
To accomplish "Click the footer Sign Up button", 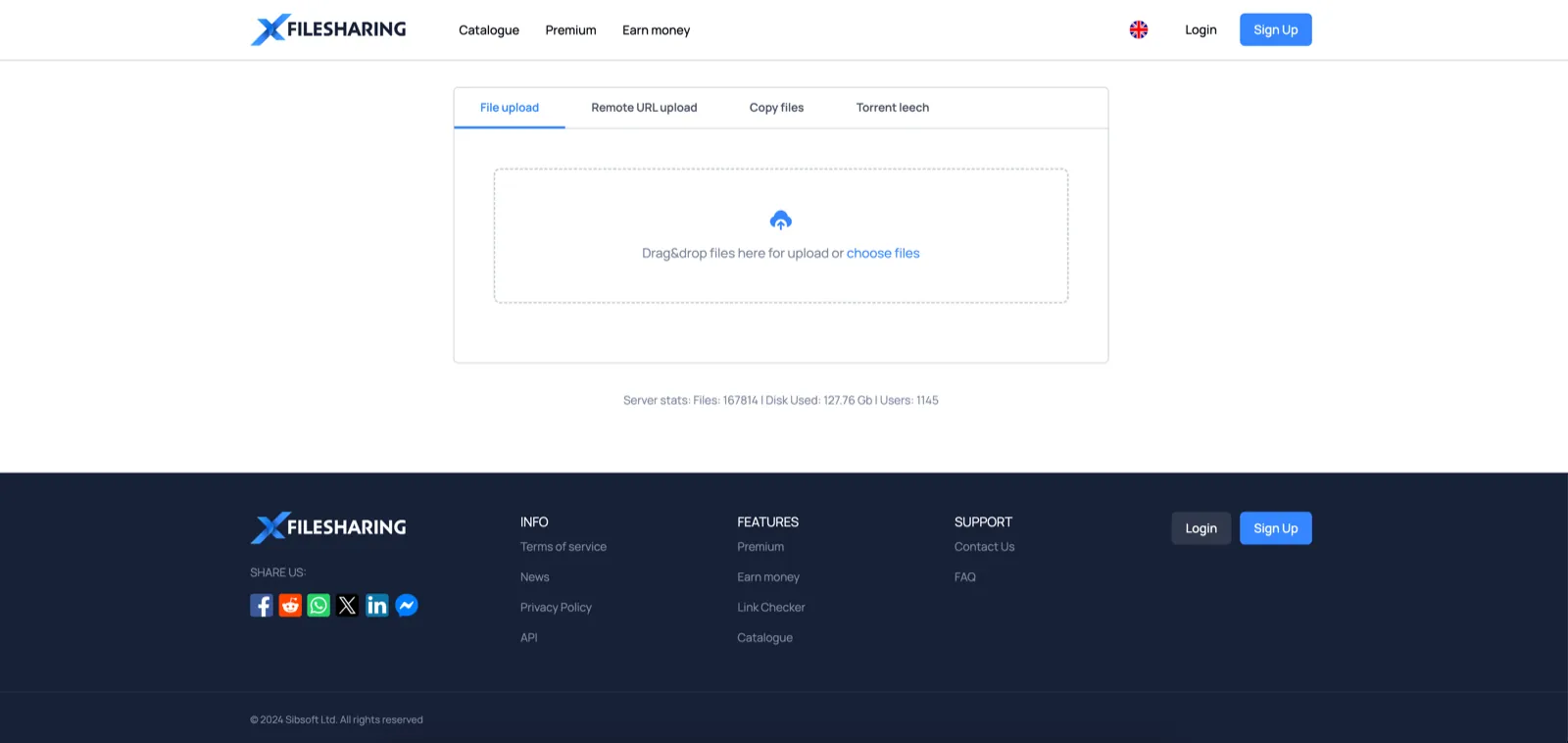I will [1276, 528].
